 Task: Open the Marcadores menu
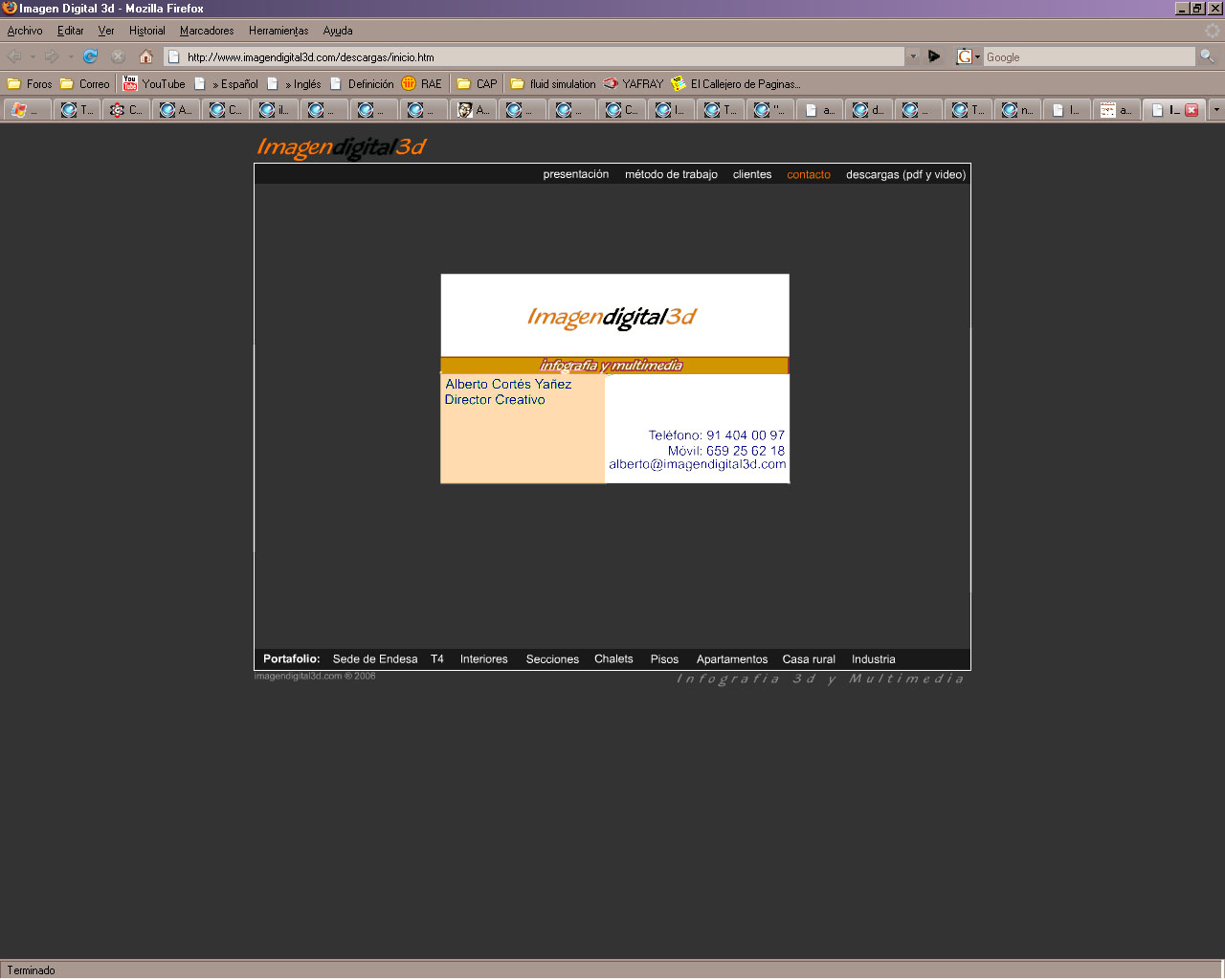207,31
